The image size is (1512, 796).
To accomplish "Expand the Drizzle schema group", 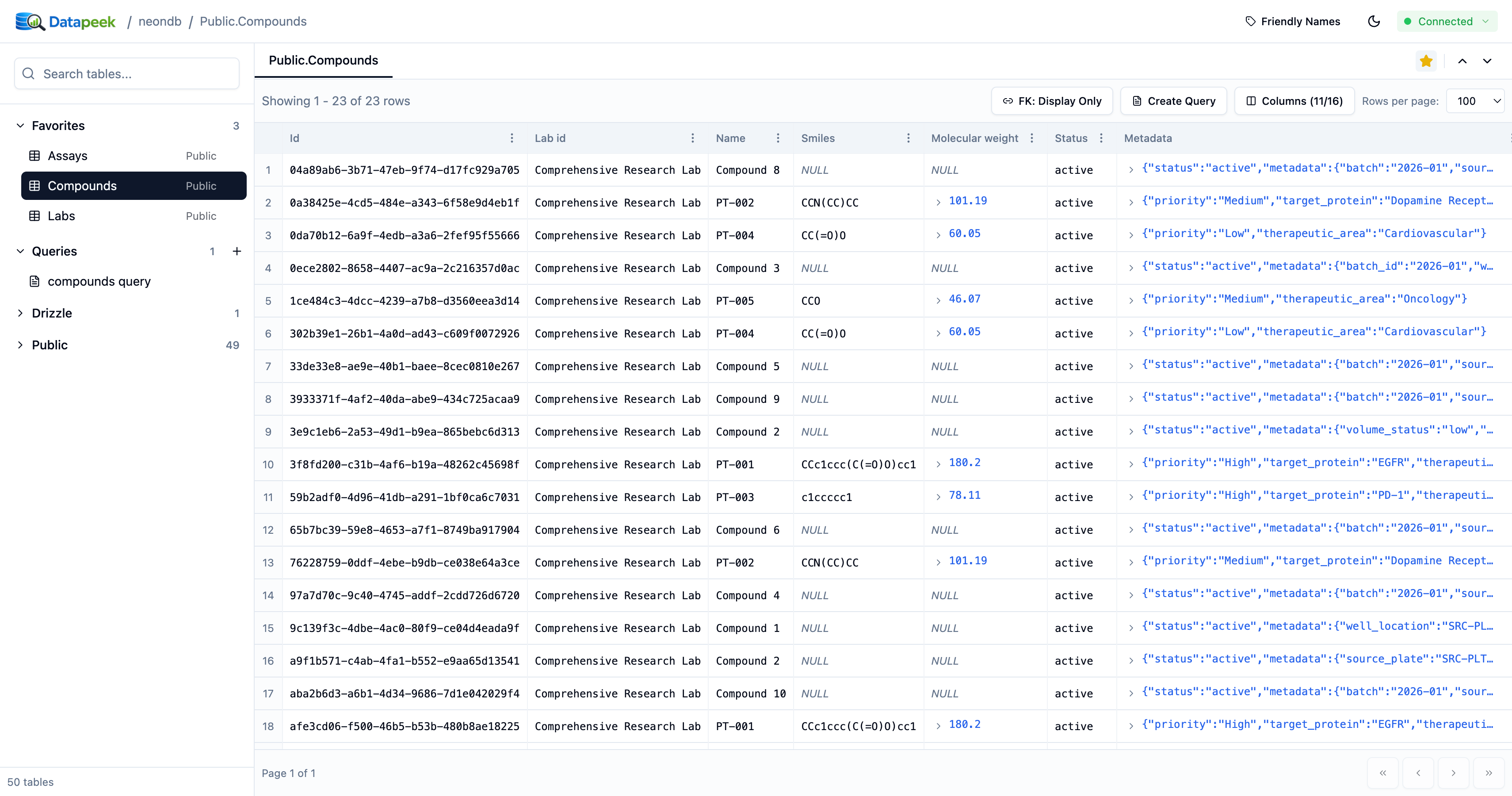I will (x=20, y=313).
